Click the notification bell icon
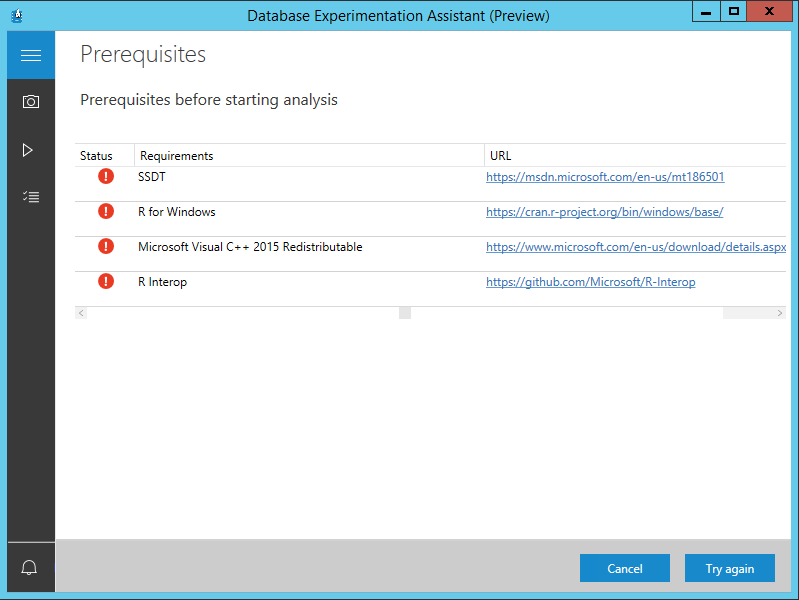The image size is (799, 600). tap(29, 568)
